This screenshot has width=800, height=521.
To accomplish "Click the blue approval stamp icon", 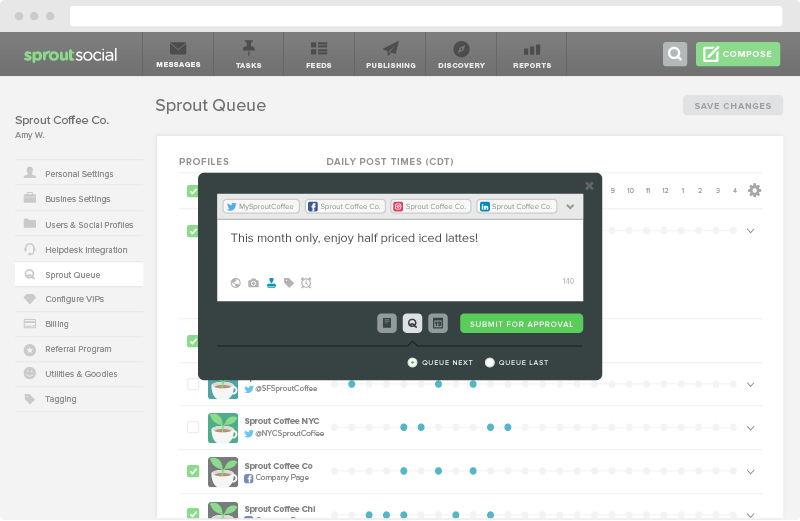I will (271, 283).
